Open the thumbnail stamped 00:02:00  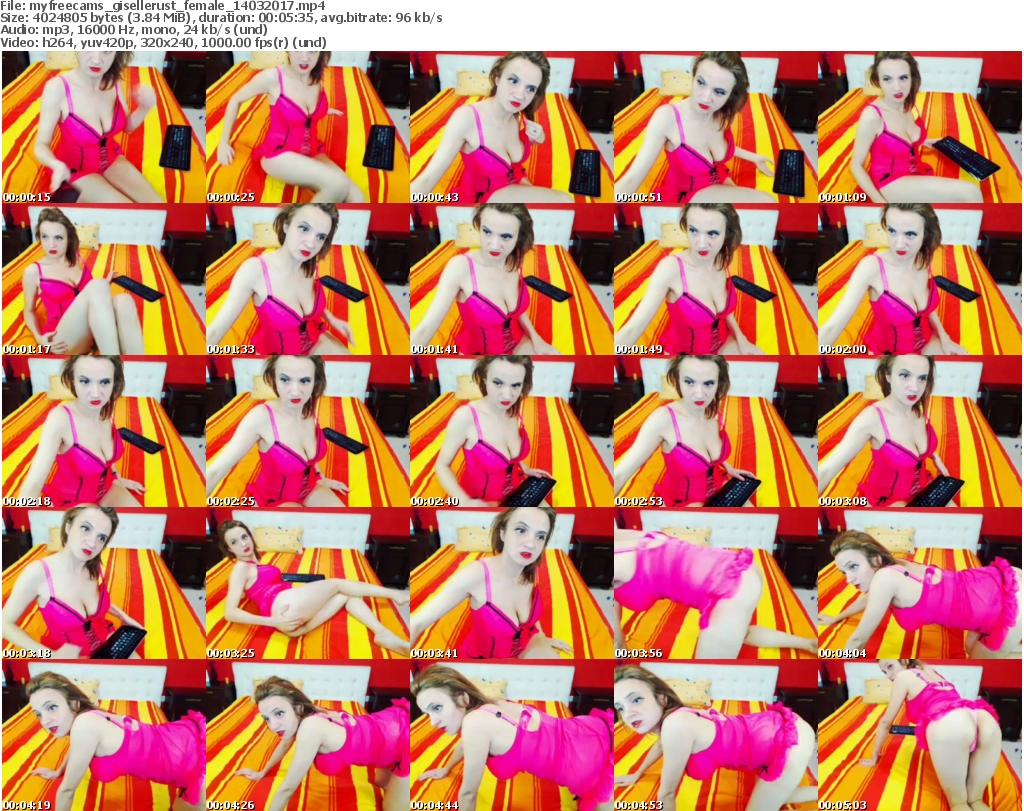tap(920, 279)
